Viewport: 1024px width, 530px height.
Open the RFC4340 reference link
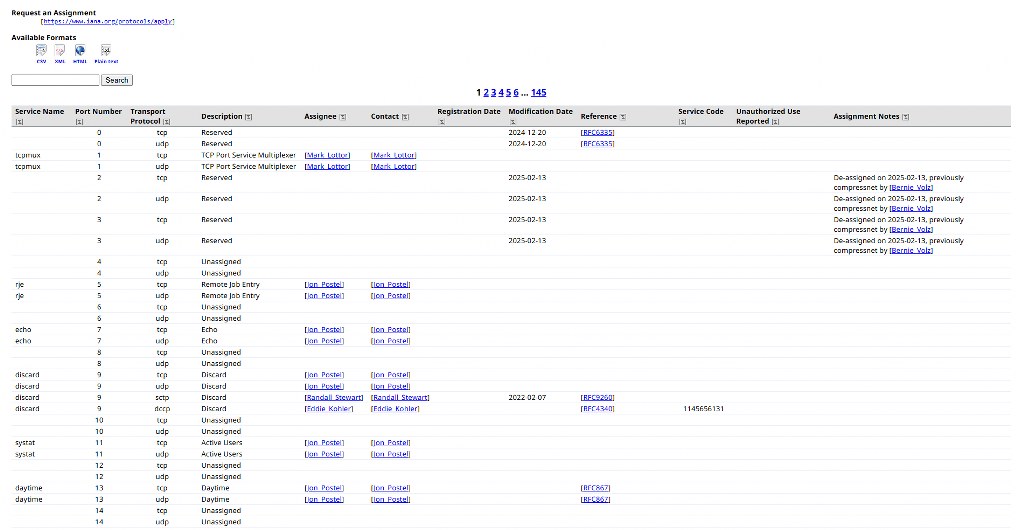[x=598, y=409]
